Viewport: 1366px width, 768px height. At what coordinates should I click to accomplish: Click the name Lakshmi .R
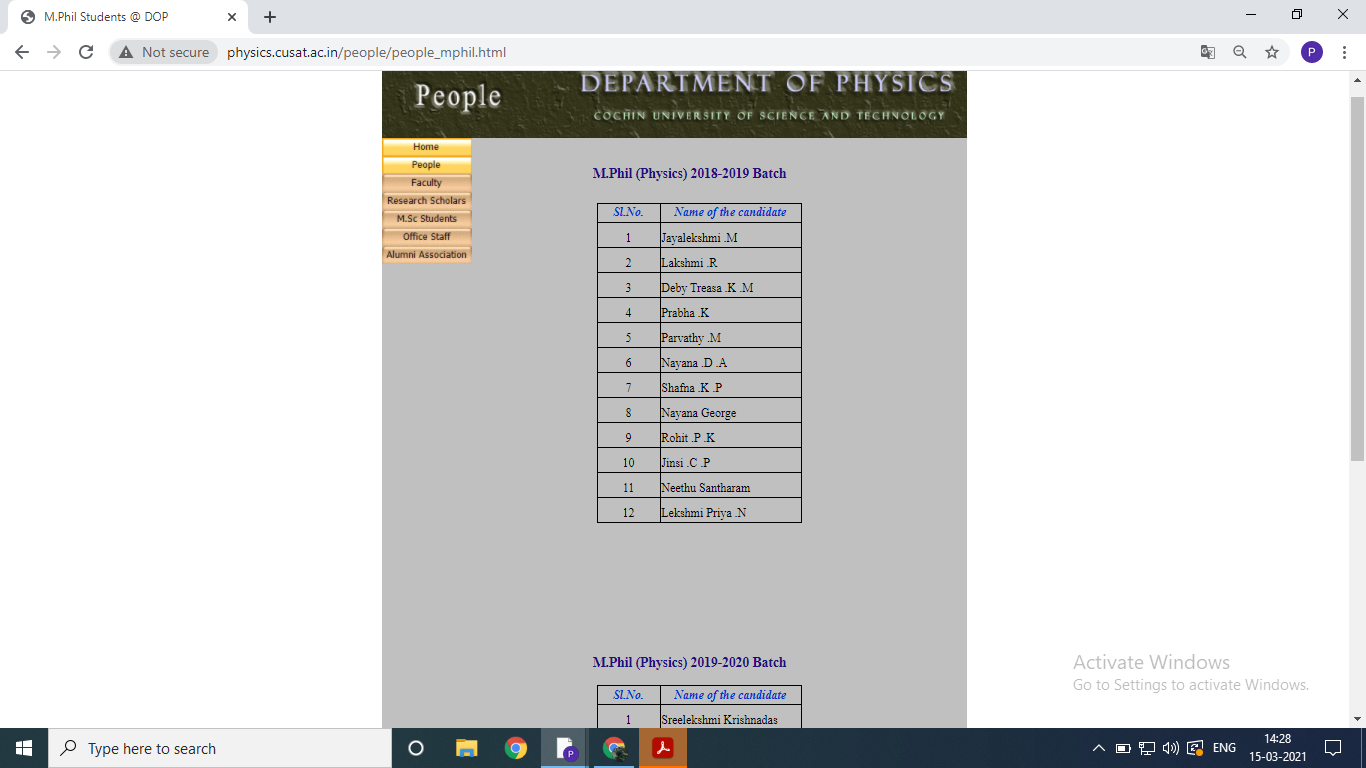689,263
